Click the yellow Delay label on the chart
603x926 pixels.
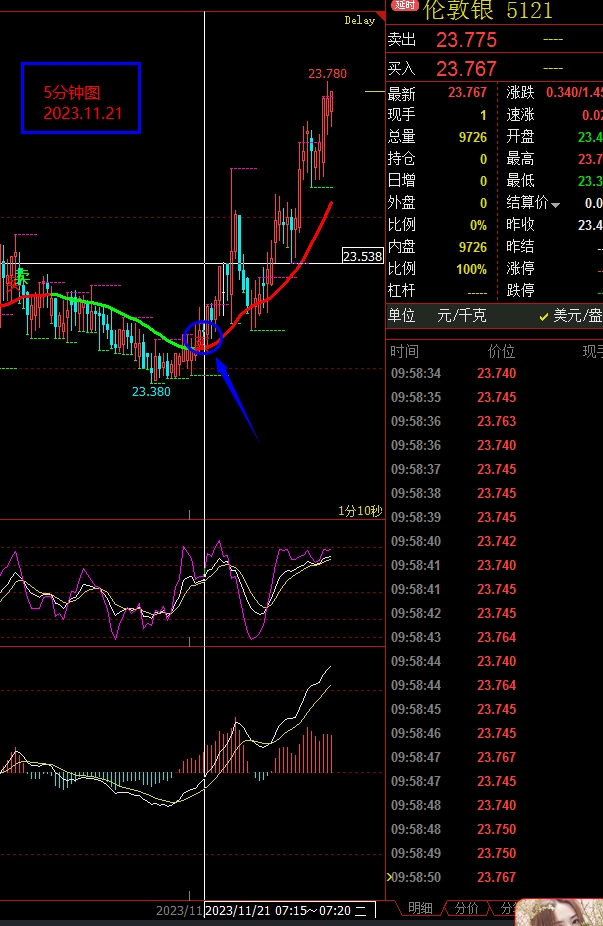tap(360, 21)
